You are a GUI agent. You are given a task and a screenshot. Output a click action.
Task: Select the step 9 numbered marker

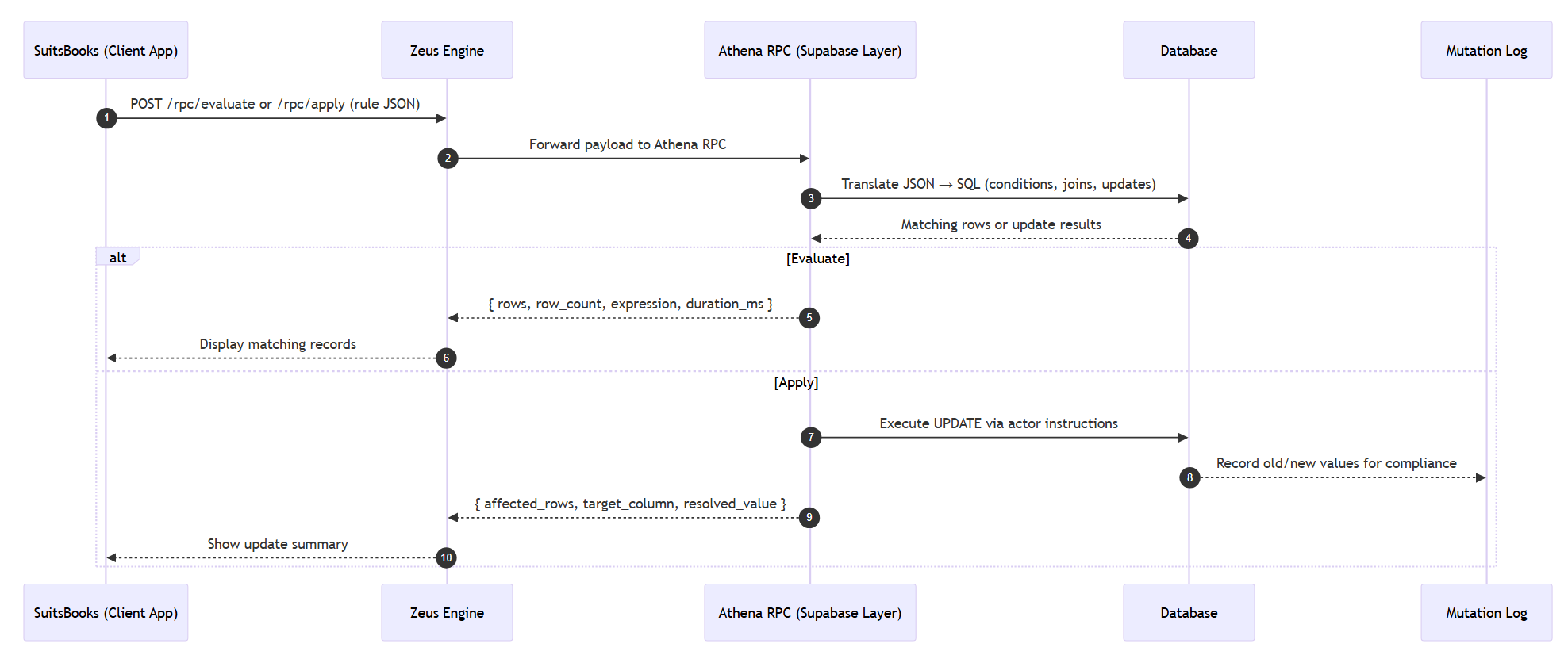[x=809, y=518]
